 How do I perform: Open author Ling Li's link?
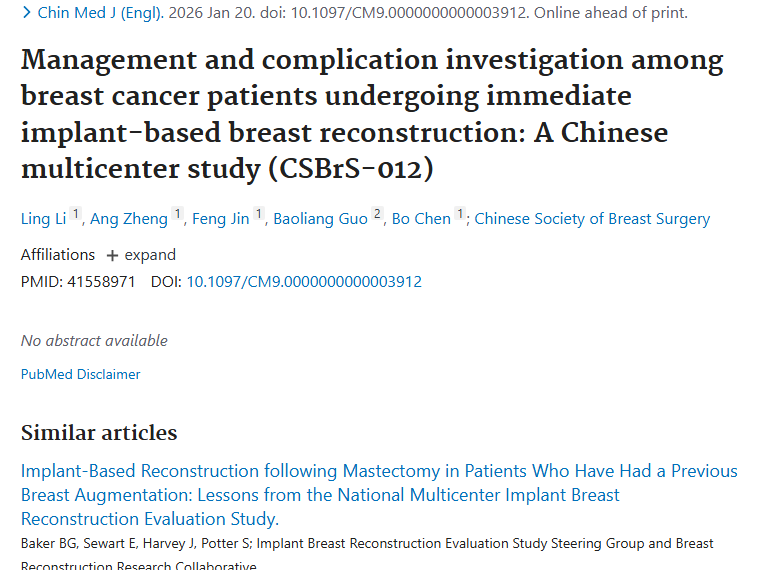click(x=44, y=219)
